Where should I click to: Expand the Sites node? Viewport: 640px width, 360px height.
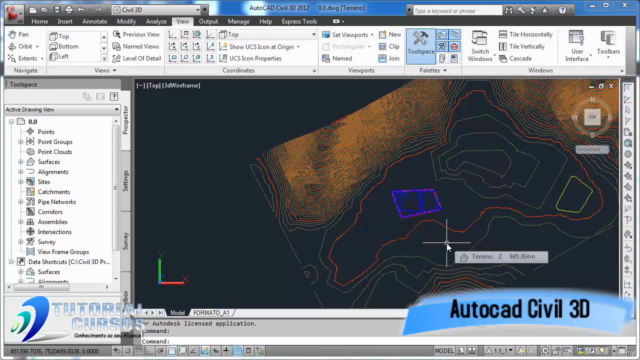pos(20,182)
